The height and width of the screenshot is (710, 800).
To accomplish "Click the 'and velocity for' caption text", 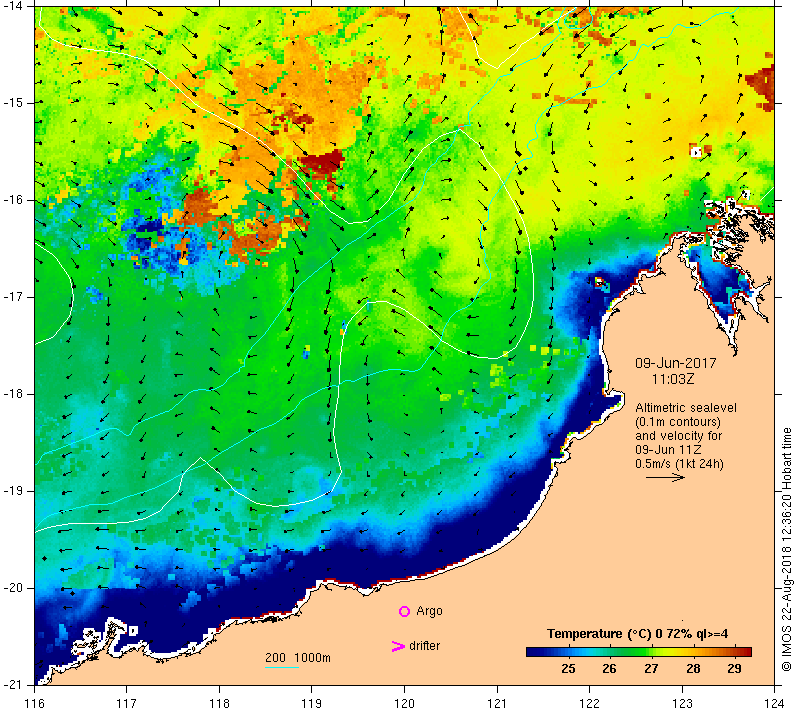I will pyautogui.click(x=679, y=436).
